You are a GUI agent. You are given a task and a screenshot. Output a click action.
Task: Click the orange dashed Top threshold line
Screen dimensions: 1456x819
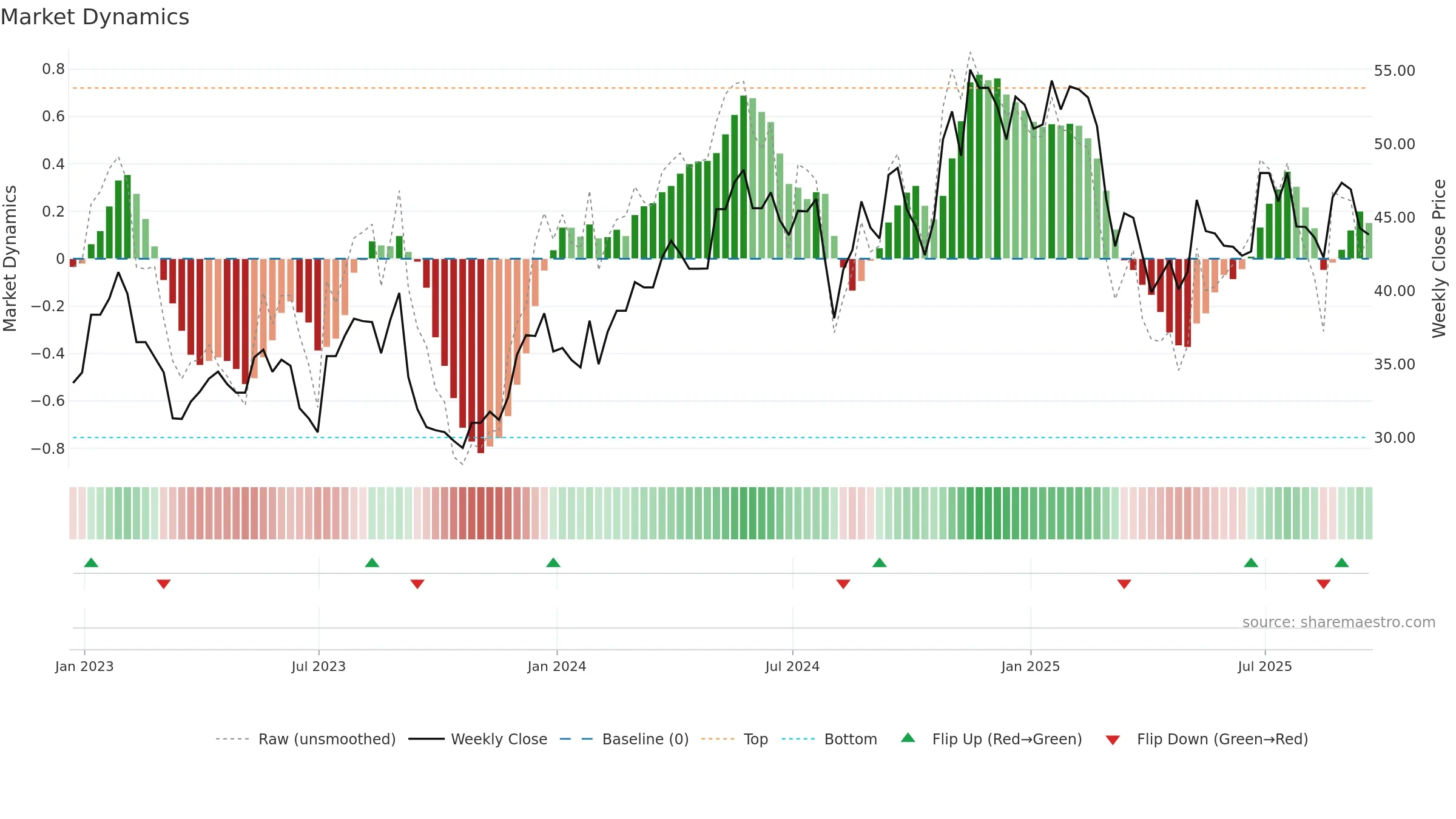[719, 88]
